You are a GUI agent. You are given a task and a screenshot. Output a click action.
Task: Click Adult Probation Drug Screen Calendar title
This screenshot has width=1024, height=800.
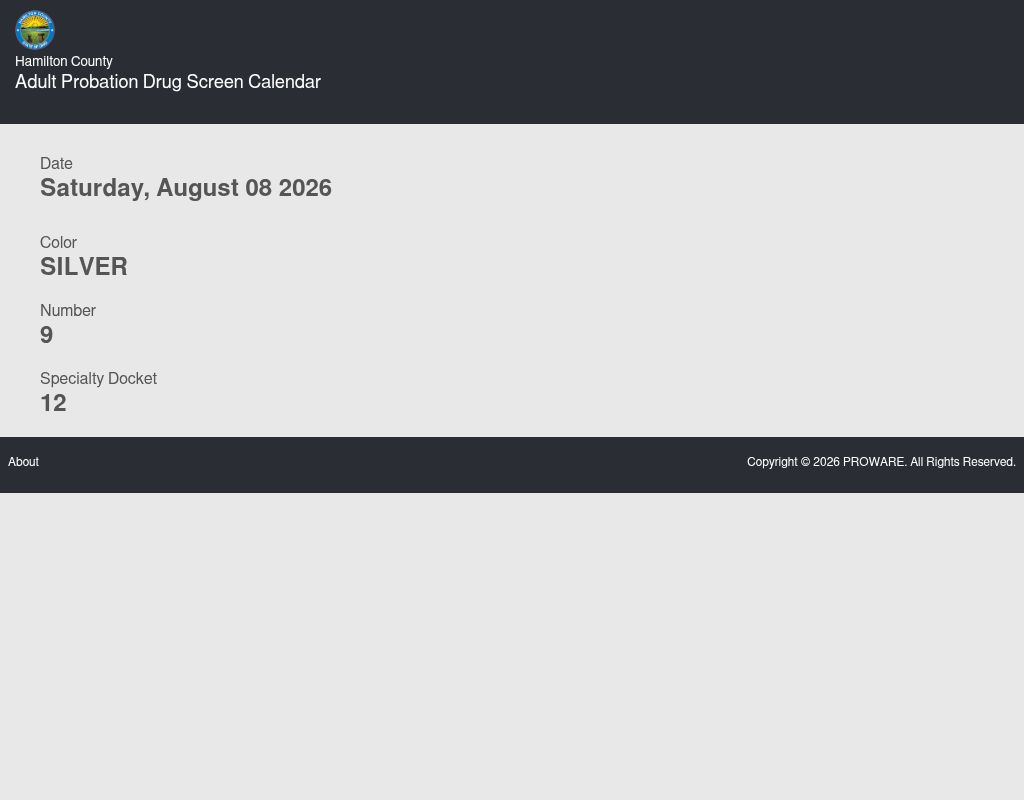point(168,82)
